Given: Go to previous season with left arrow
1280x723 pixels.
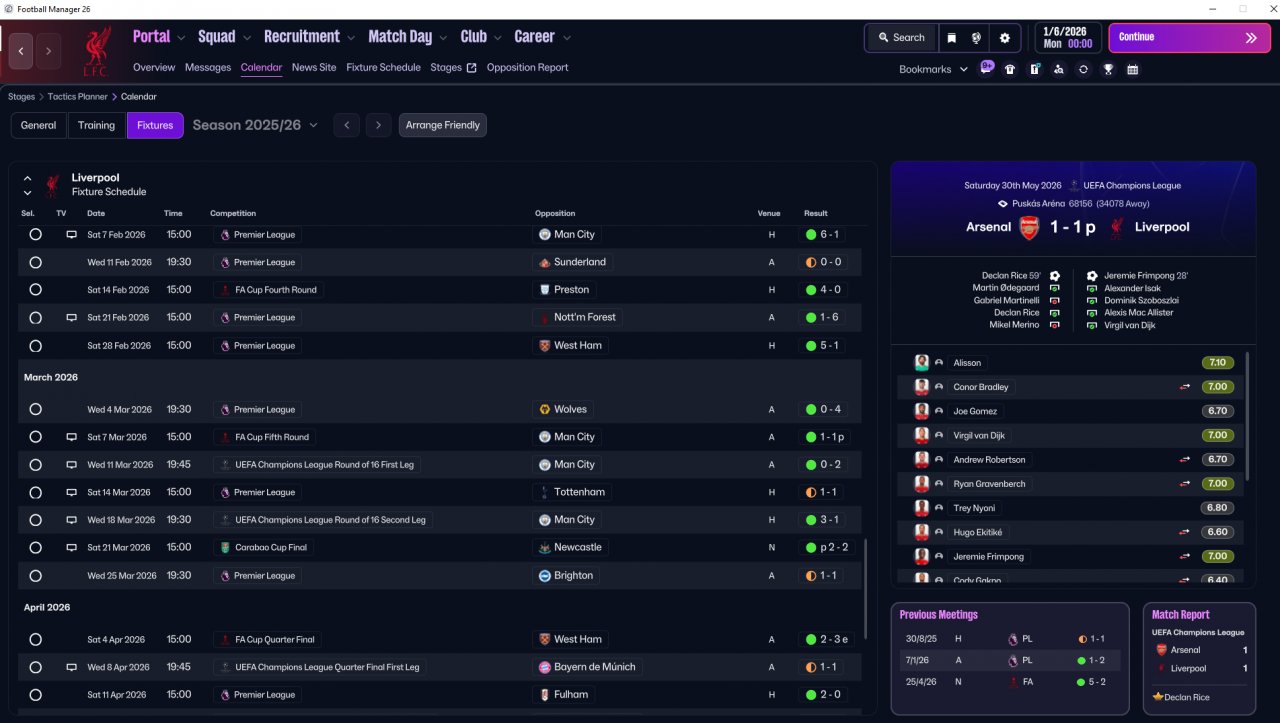Looking at the screenshot, I should pyautogui.click(x=346, y=125).
